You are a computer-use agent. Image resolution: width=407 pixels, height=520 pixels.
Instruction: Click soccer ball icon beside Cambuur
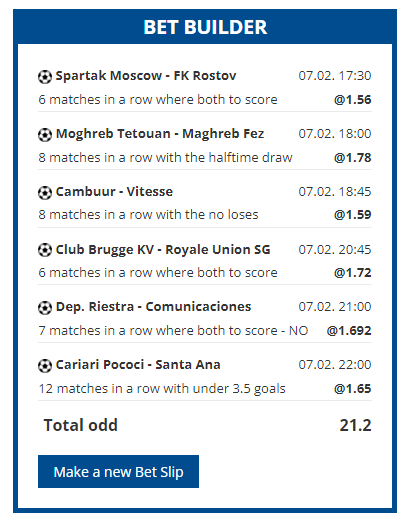(45, 193)
